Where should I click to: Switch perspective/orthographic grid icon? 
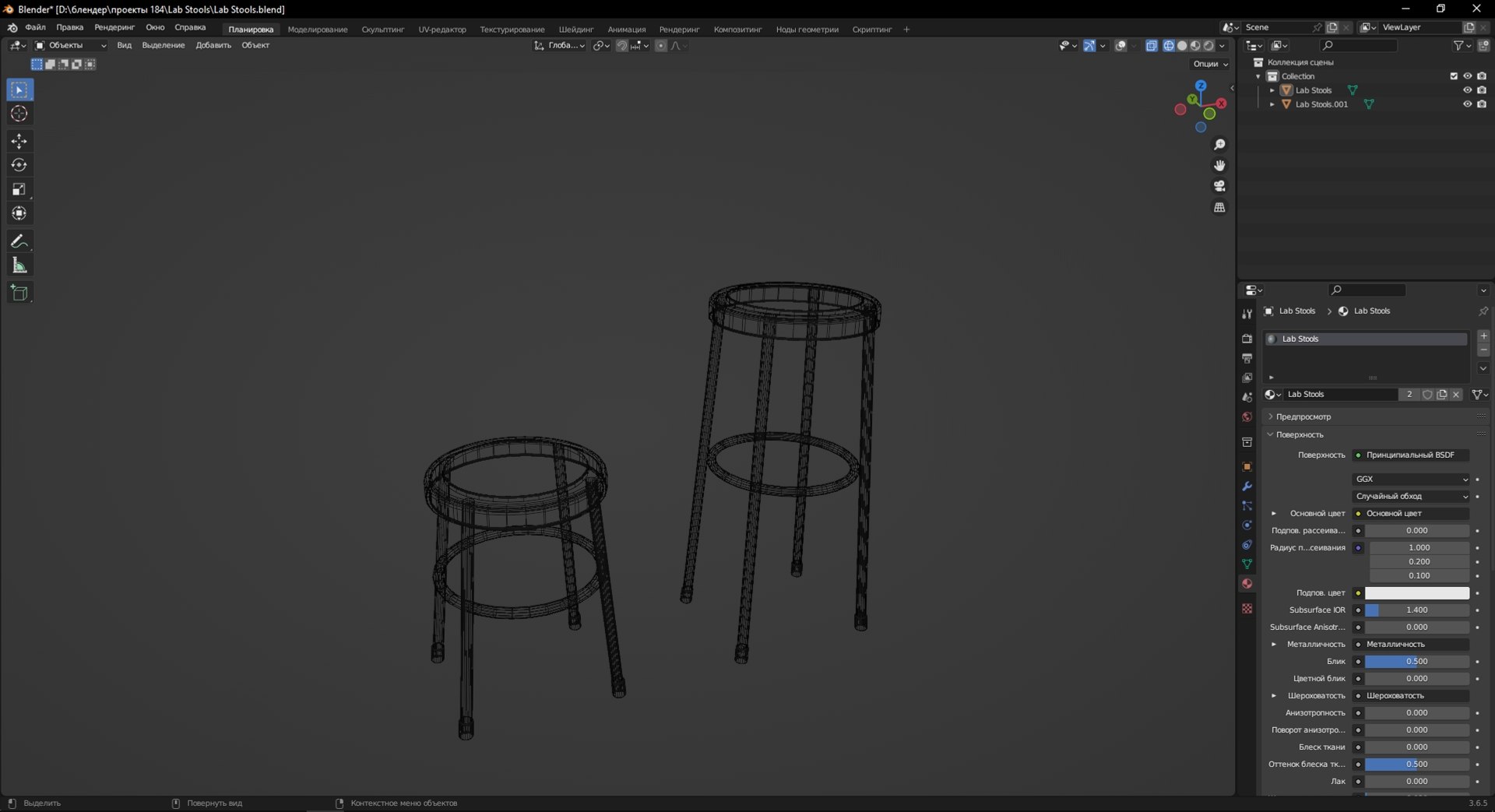[1219, 207]
